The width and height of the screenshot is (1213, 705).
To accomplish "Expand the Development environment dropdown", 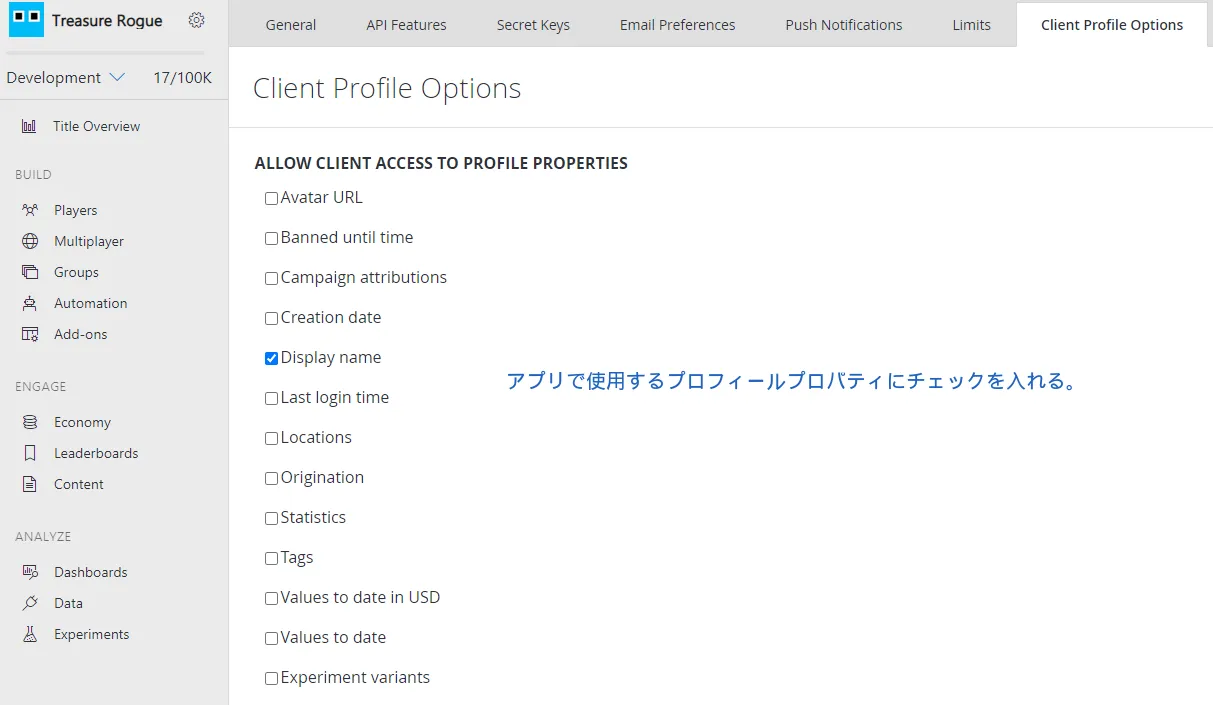I will (66, 77).
